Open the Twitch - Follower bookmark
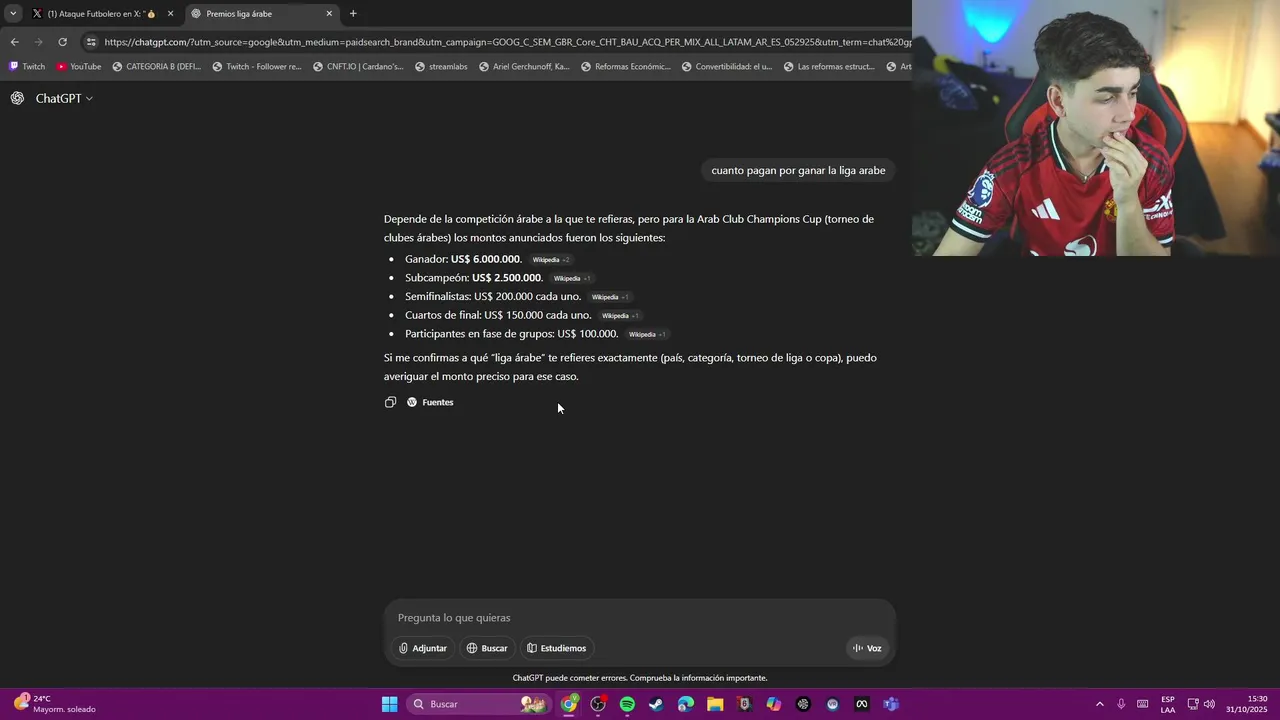The width and height of the screenshot is (1280, 720). click(x=256, y=67)
